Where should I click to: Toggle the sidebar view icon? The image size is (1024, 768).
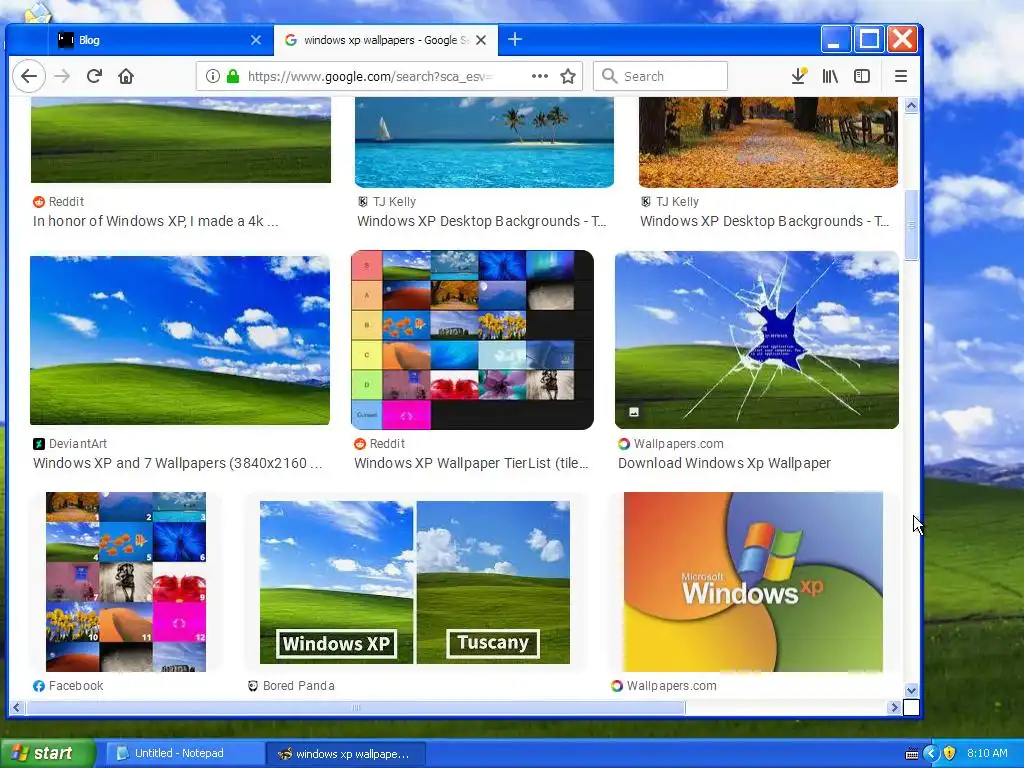862,76
